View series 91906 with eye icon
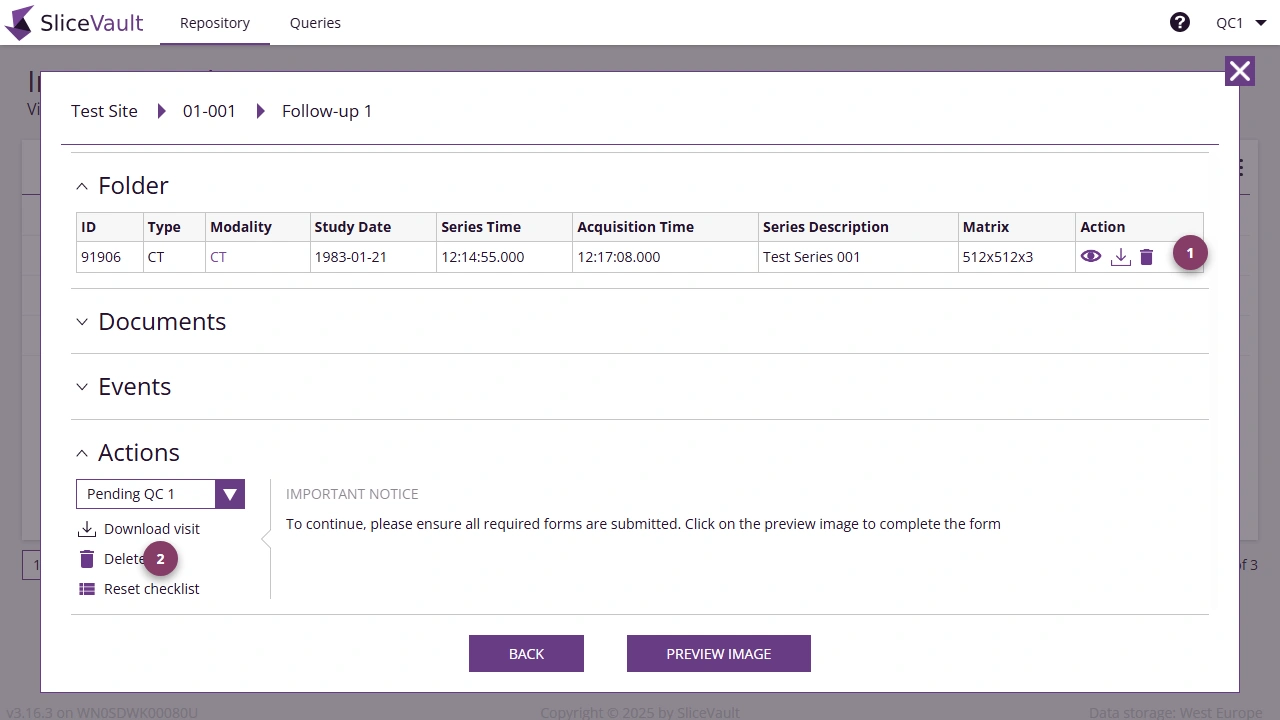 click(x=1091, y=257)
